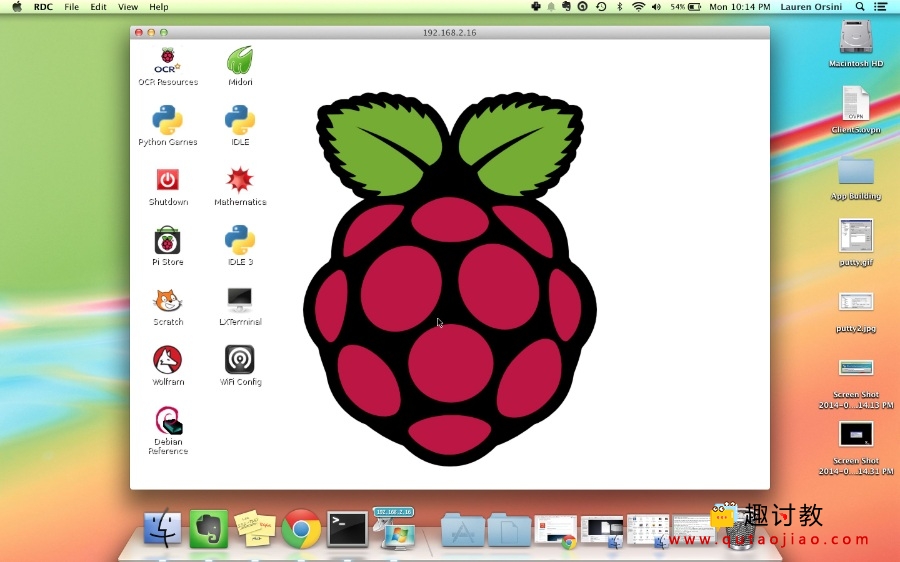900x562 pixels.
Task: Click the volume speaker icon
Action: point(657,7)
